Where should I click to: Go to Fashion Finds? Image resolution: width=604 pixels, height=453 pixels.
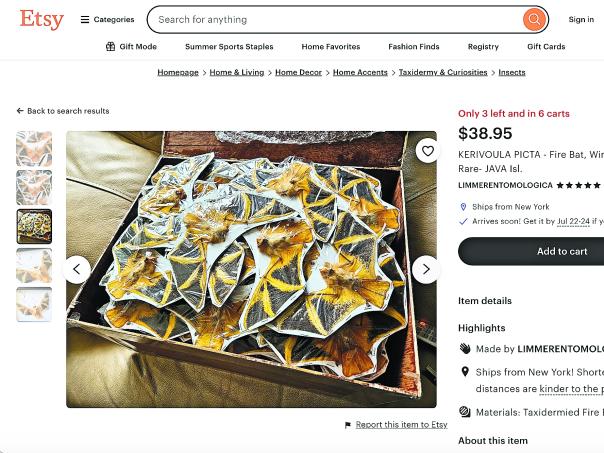click(413, 47)
